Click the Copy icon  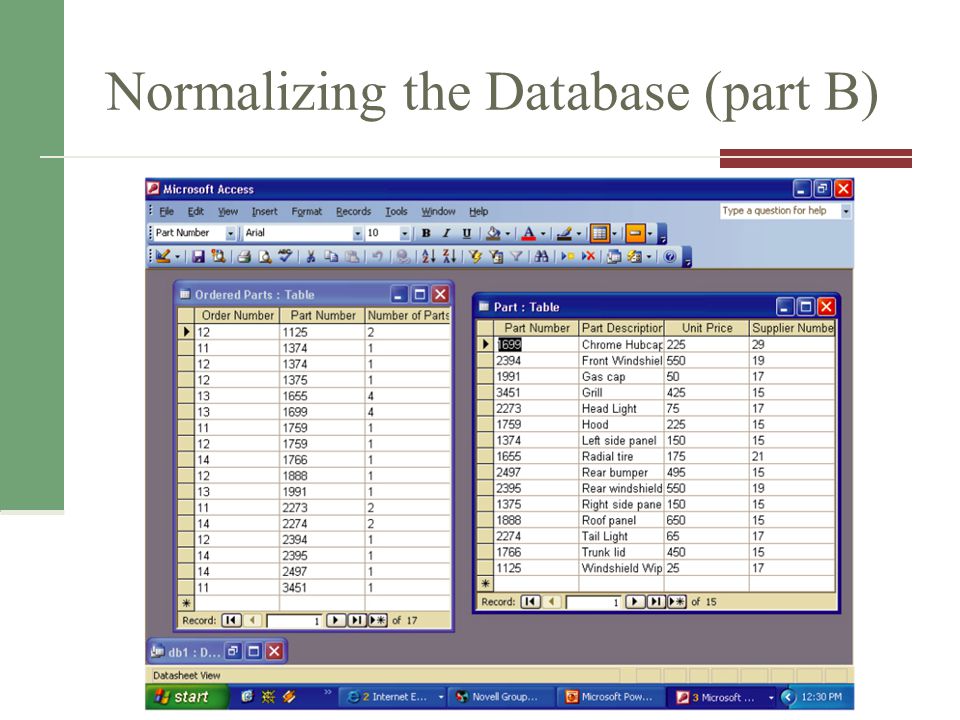pyautogui.click(x=331, y=257)
